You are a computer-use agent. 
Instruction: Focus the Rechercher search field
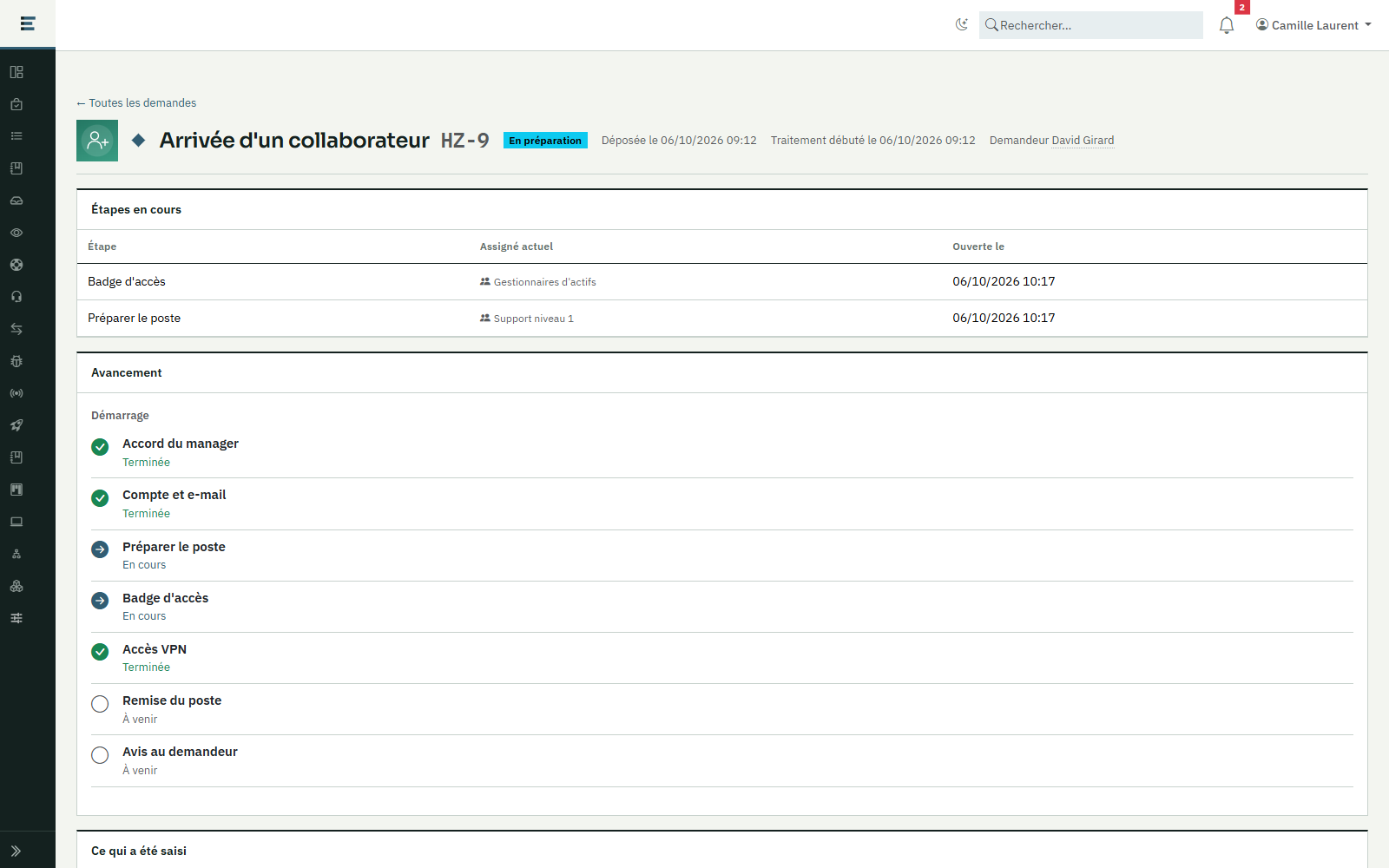(x=1091, y=25)
